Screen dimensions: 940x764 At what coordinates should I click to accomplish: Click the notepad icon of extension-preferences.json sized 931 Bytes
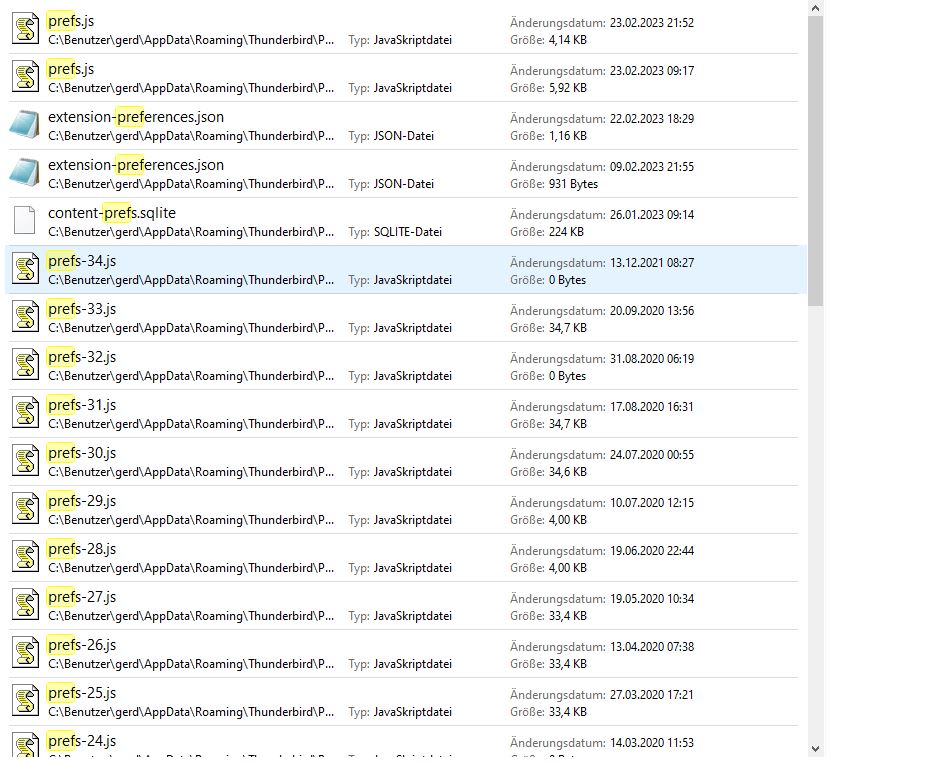tap(25, 173)
